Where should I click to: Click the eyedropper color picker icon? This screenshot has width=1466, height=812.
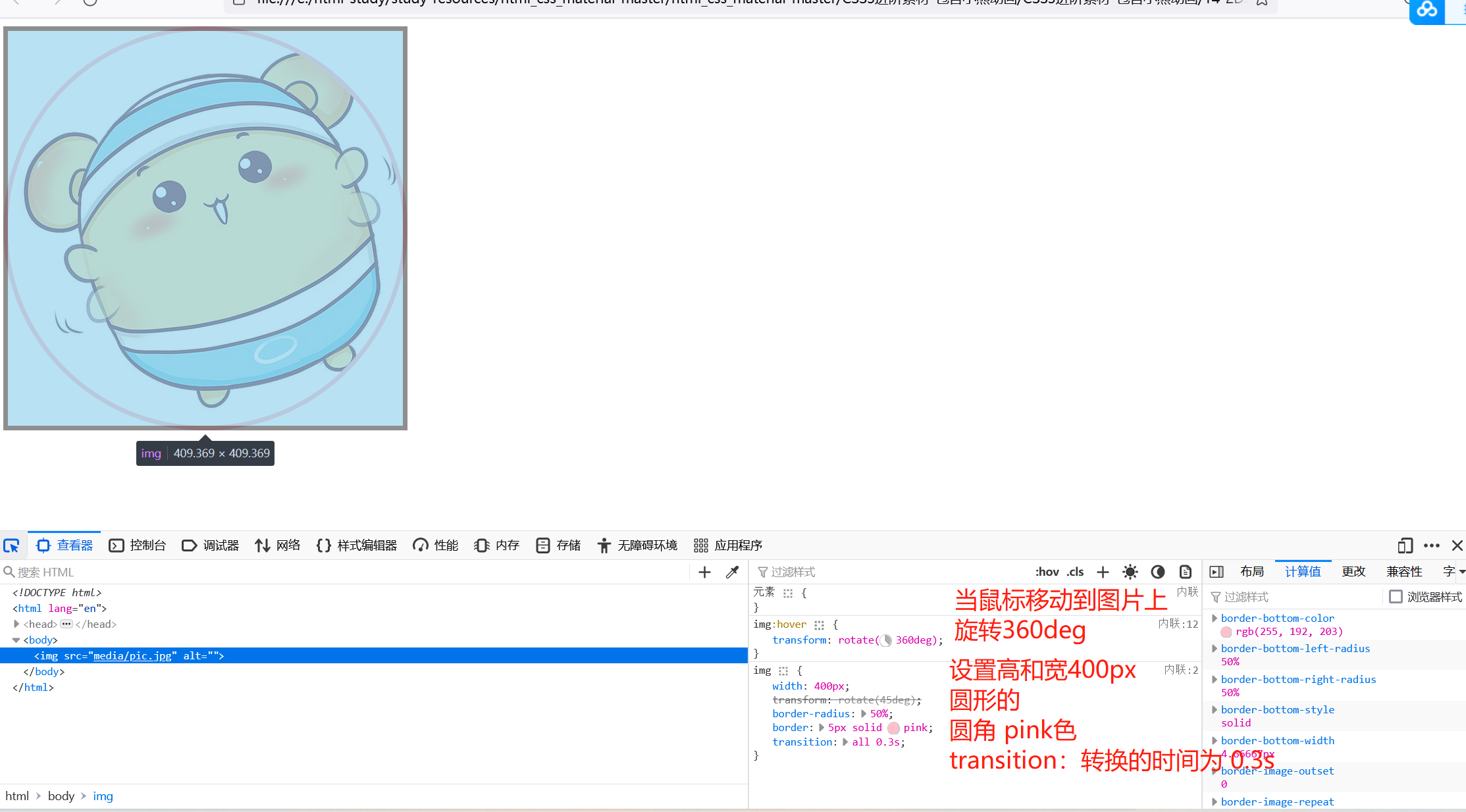coord(732,572)
